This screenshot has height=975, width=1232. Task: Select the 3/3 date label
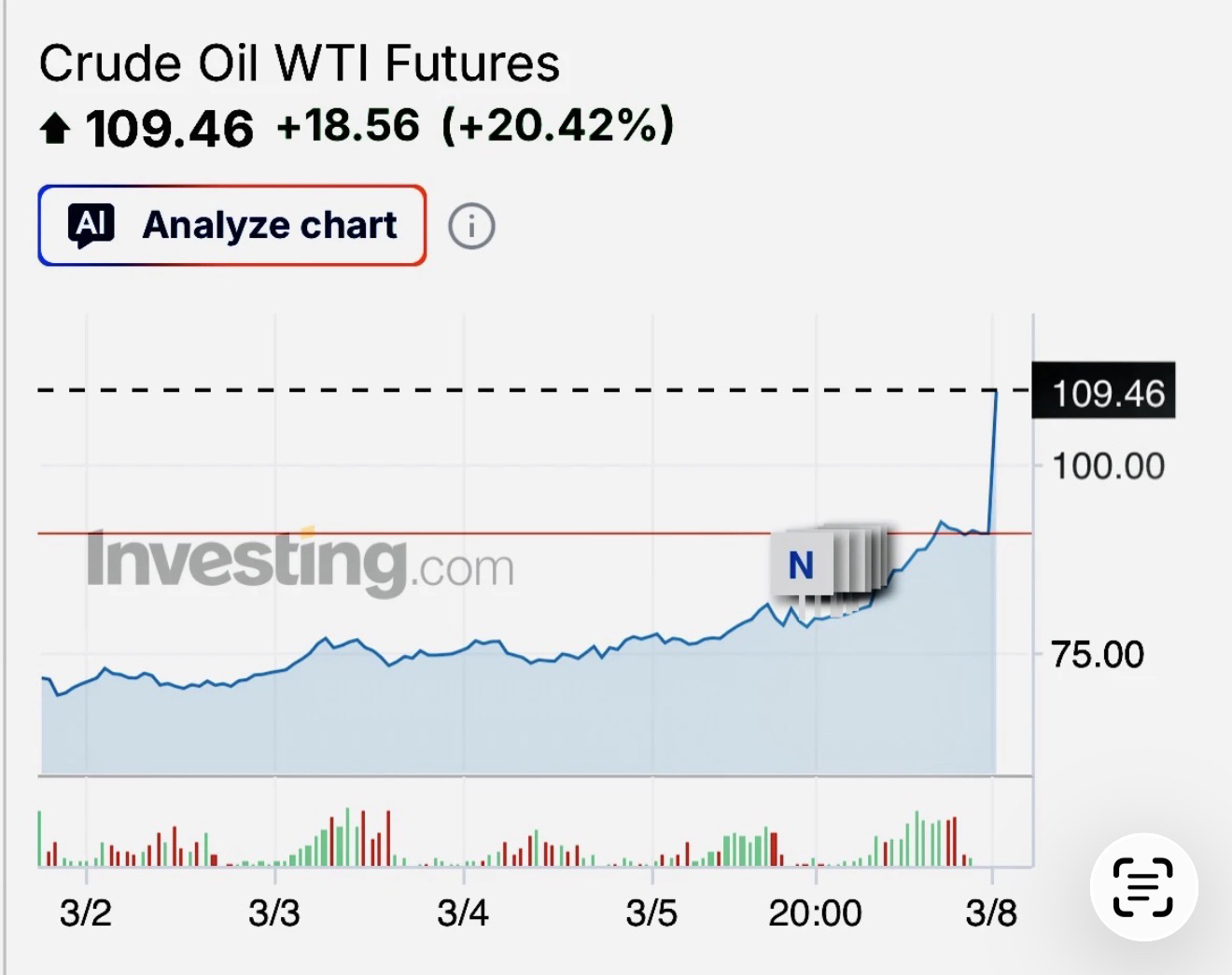tap(274, 912)
